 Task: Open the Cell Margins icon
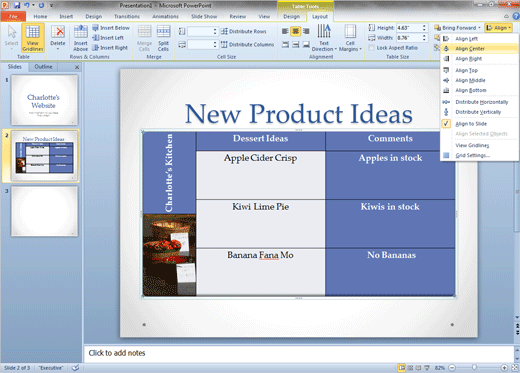350,38
